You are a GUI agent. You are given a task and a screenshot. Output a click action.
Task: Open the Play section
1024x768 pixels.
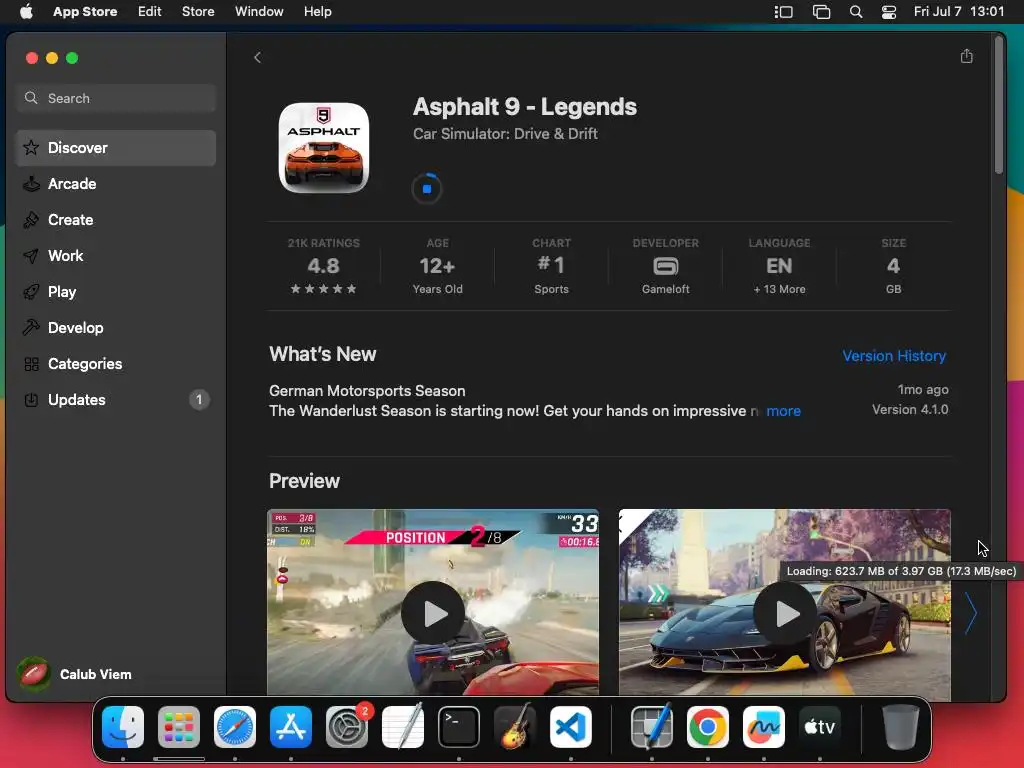[x=116, y=291]
